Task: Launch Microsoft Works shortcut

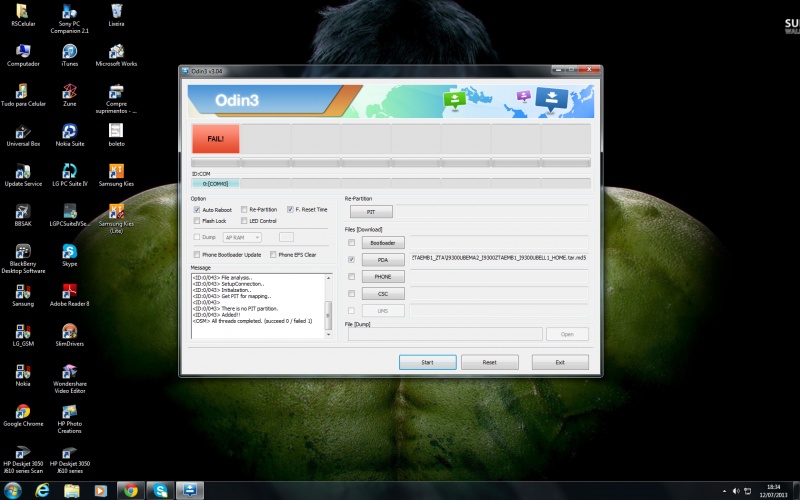Action: pyautogui.click(x=116, y=55)
